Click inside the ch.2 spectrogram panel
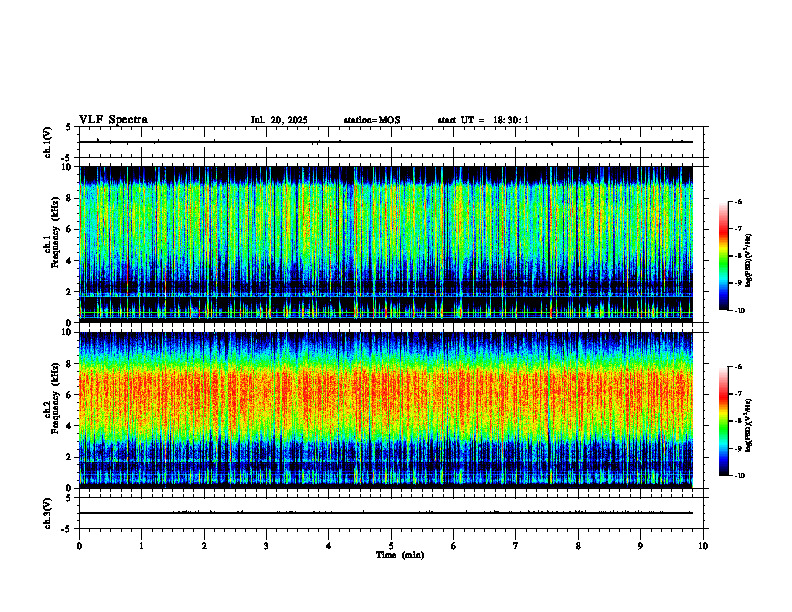792x612 pixels. pyautogui.click(x=386, y=410)
